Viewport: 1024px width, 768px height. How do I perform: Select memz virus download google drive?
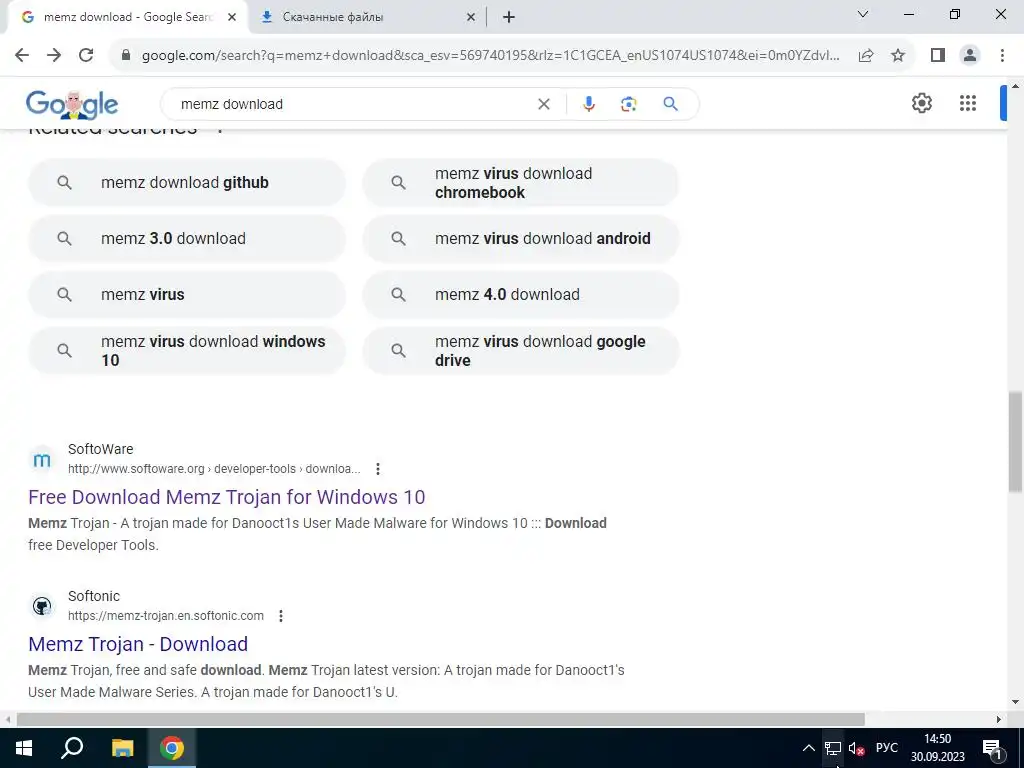pyautogui.click(x=521, y=351)
